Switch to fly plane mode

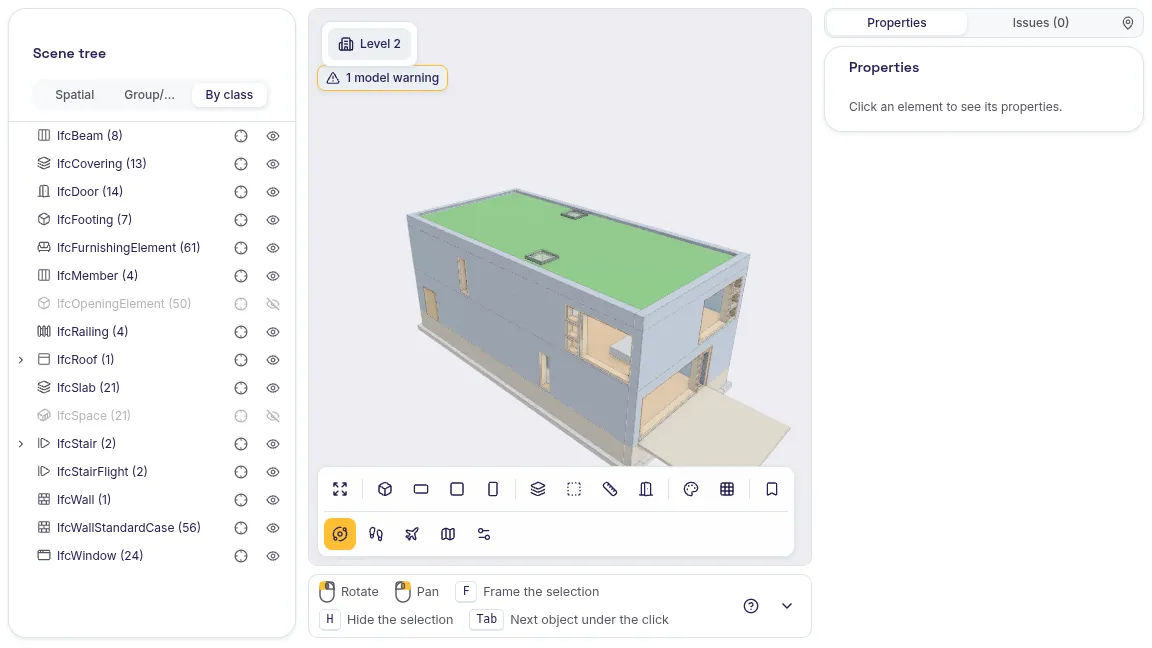(x=411, y=534)
